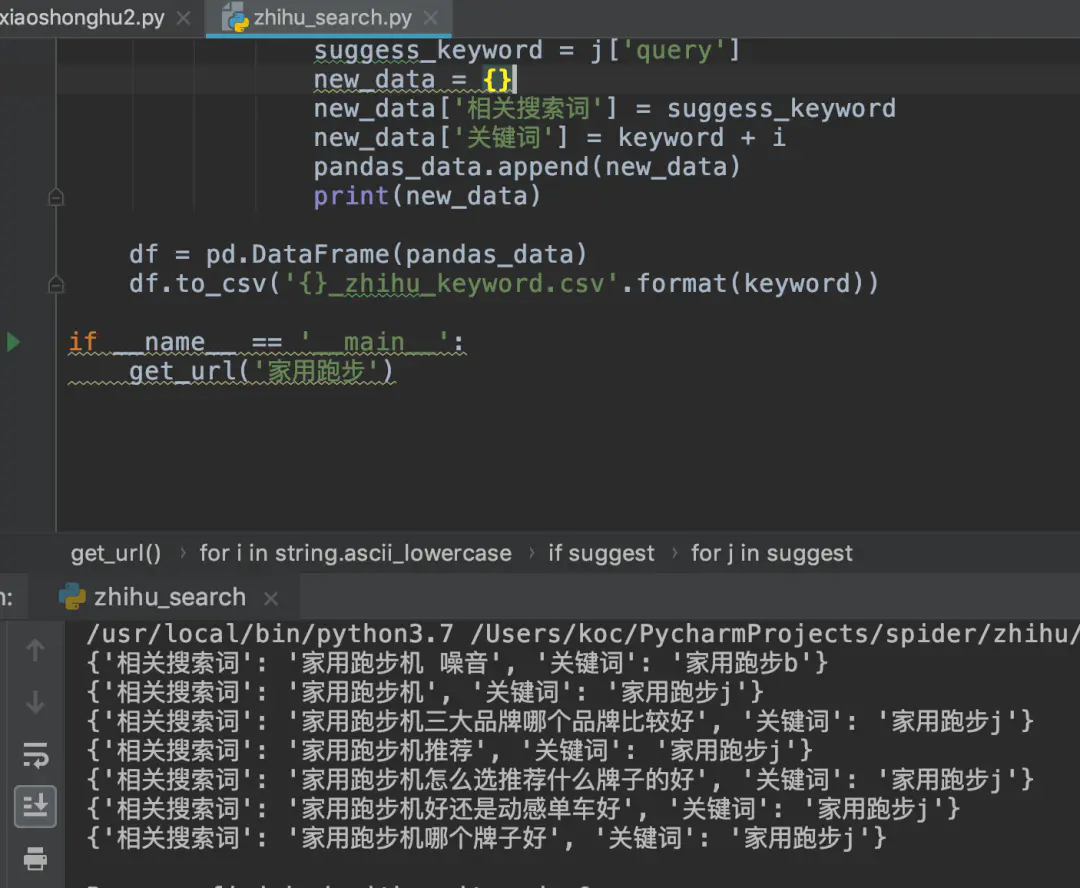The height and width of the screenshot is (888, 1080).
Task: Click output line '家用跑步机哪个牌子好'
Action: pos(486,838)
